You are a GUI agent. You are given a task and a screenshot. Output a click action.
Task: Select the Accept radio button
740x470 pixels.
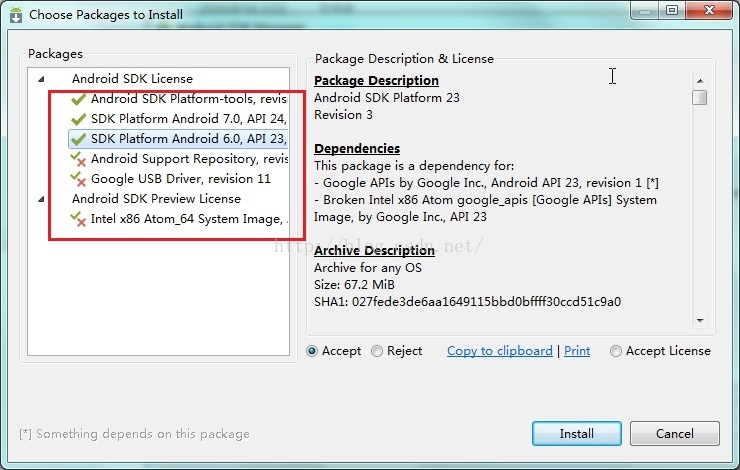(312, 351)
